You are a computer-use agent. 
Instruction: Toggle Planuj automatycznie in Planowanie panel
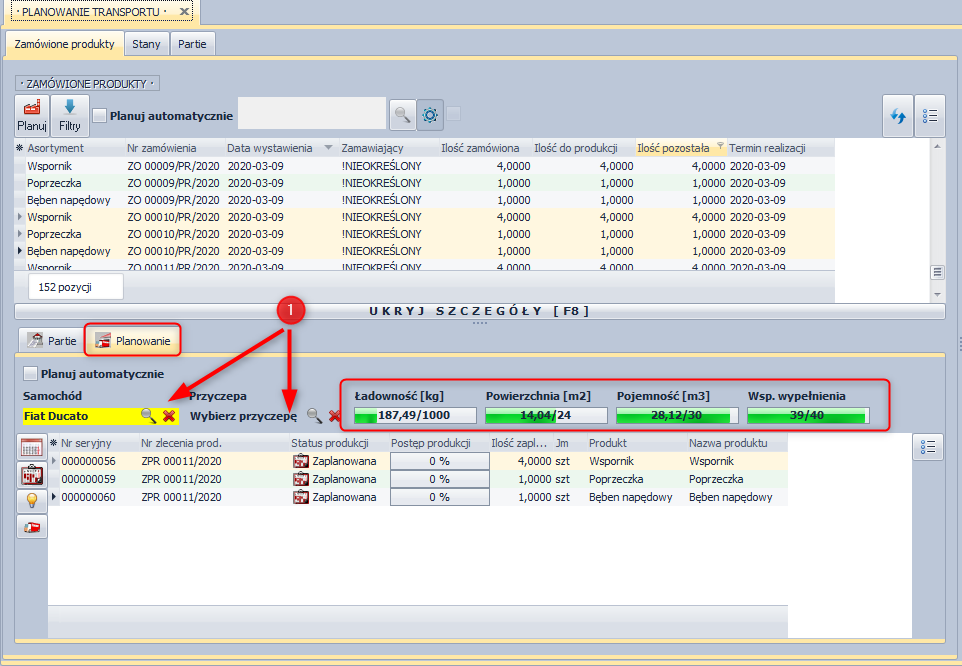31,374
